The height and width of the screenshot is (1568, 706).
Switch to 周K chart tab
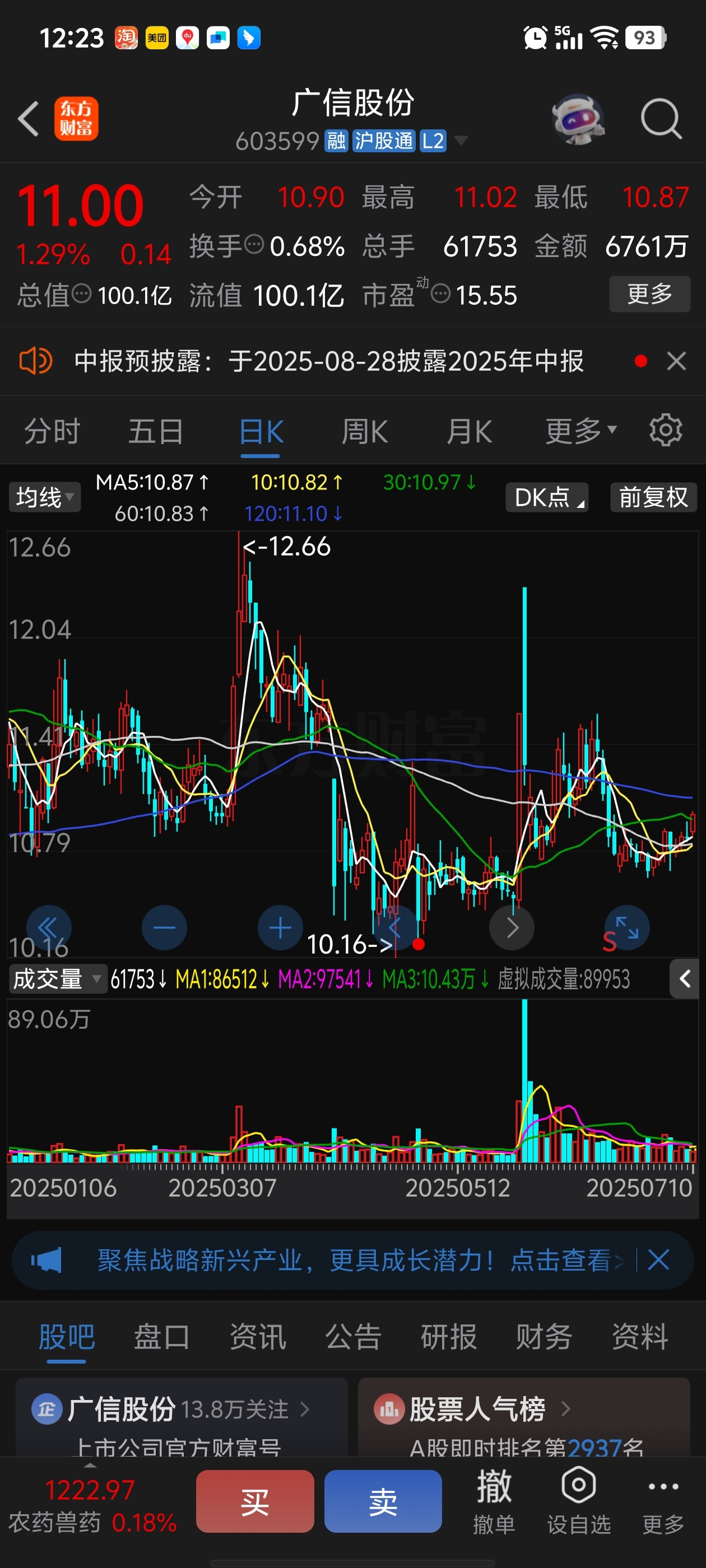364,432
